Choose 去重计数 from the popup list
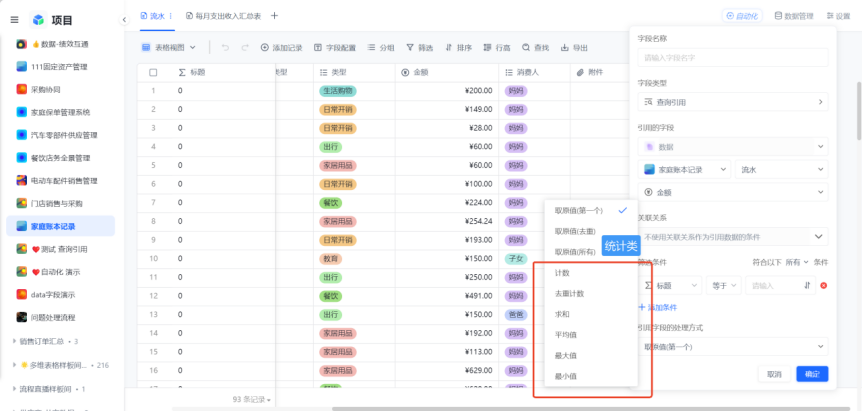Image resolution: width=862 pixels, height=411 pixels. point(591,293)
